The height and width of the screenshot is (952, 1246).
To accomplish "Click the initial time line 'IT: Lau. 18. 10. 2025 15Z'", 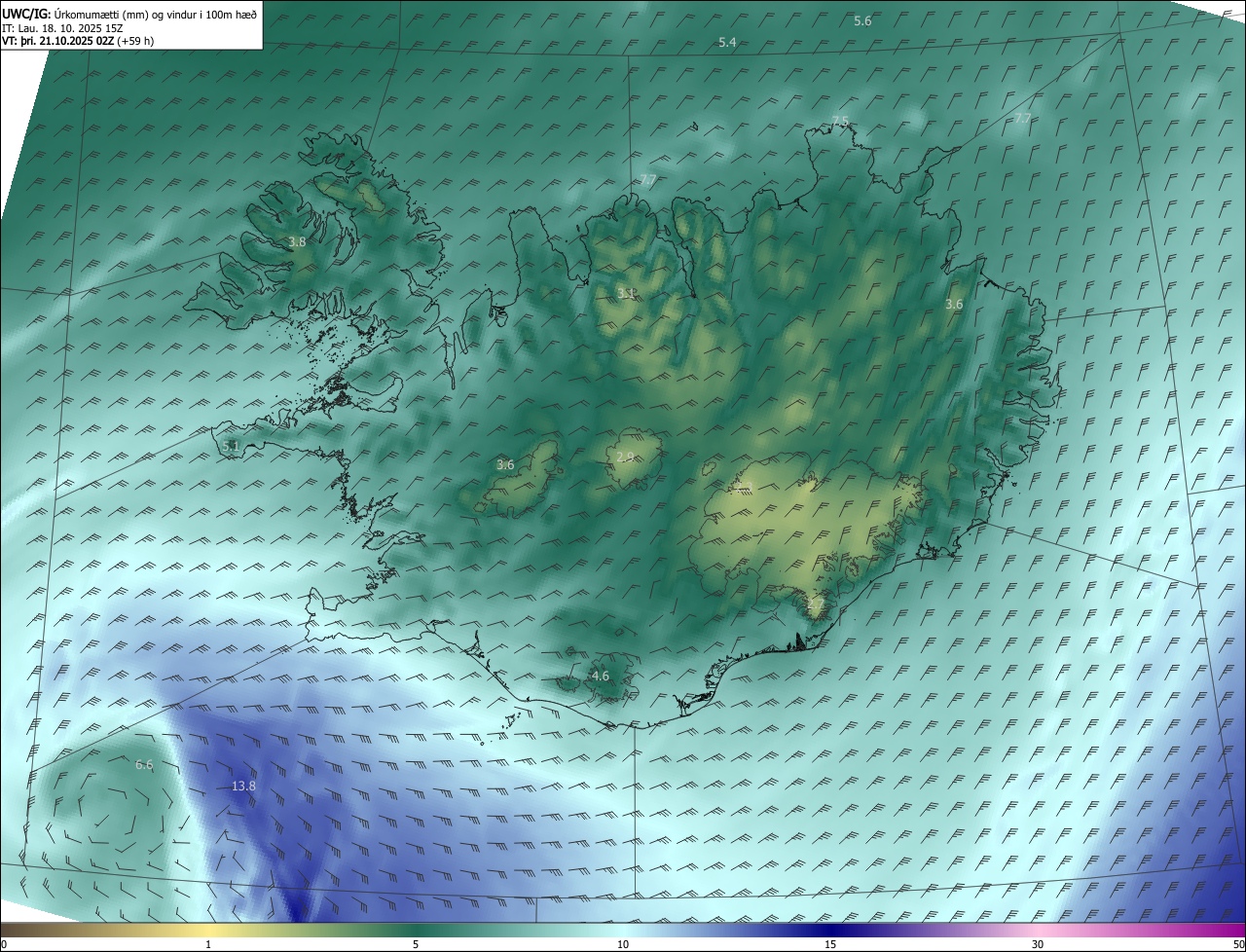I will tap(62, 27).
